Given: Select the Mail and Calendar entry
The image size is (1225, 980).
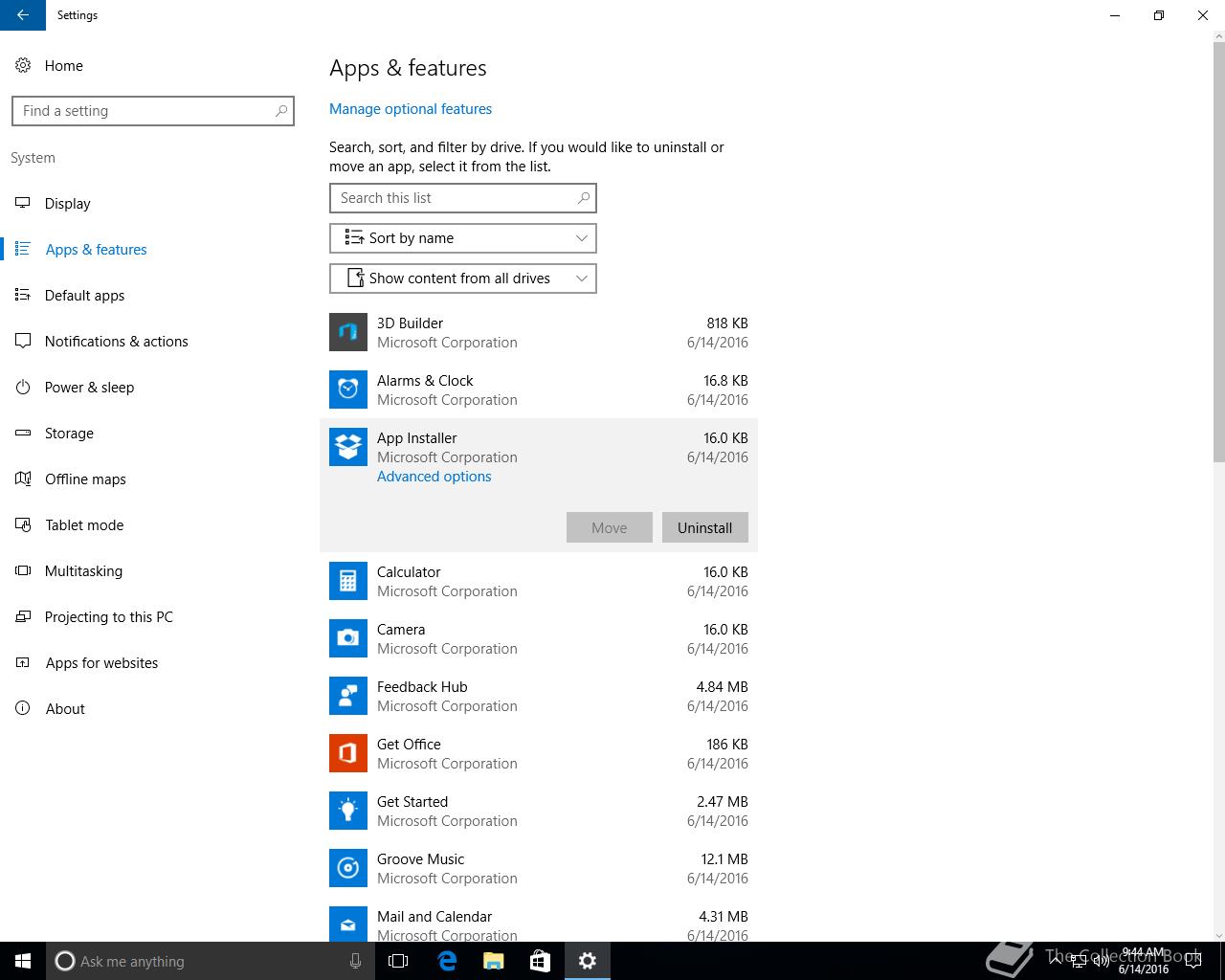Looking at the screenshot, I should (539, 920).
